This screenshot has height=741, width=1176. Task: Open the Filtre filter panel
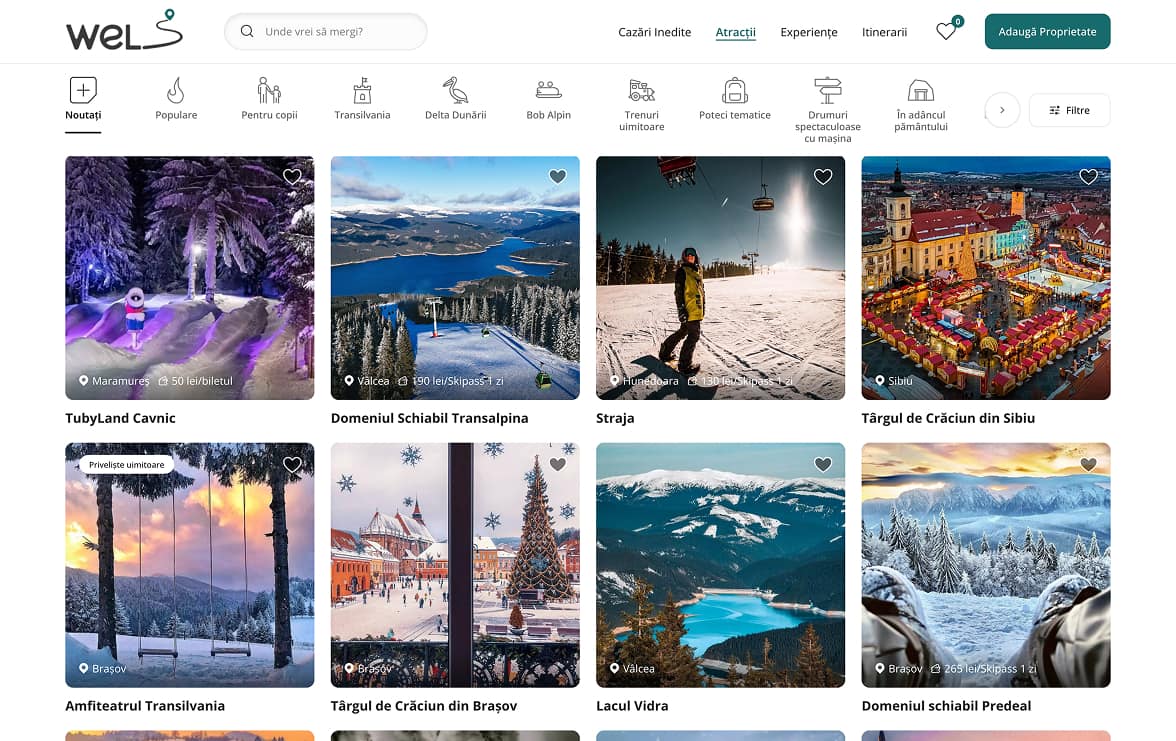pos(1069,110)
